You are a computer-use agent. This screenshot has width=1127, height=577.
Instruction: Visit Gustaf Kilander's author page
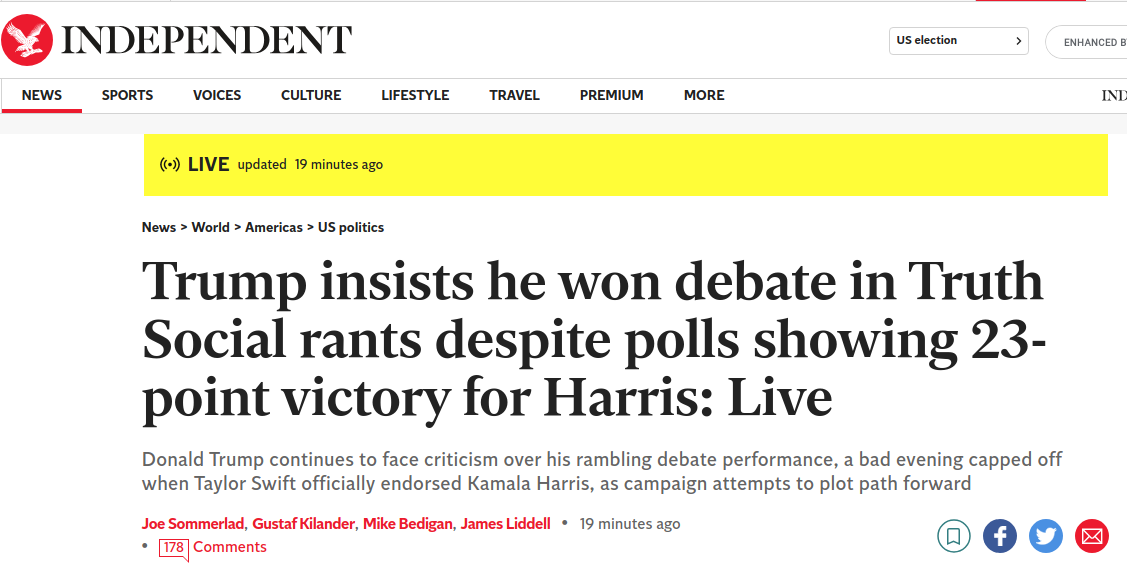pyautogui.click(x=303, y=524)
